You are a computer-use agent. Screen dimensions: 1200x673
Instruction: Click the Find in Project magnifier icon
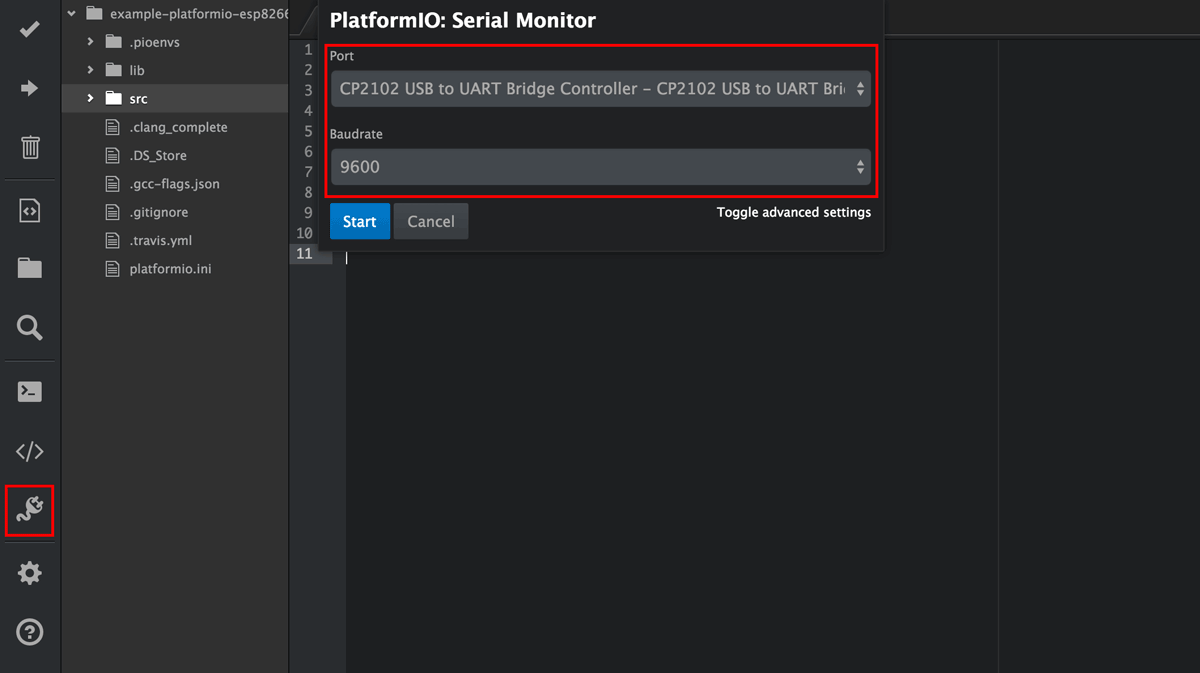click(x=30, y=327)
